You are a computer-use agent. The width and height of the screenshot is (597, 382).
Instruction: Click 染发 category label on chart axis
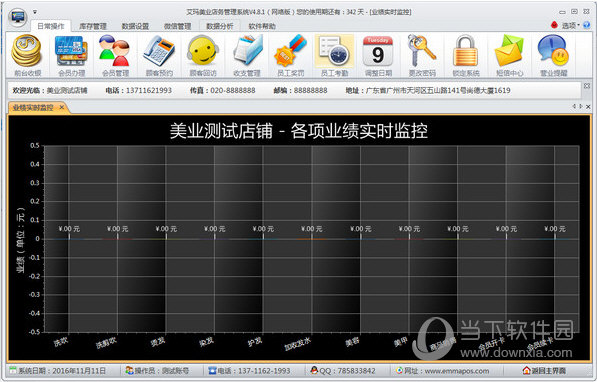point(206,341)
